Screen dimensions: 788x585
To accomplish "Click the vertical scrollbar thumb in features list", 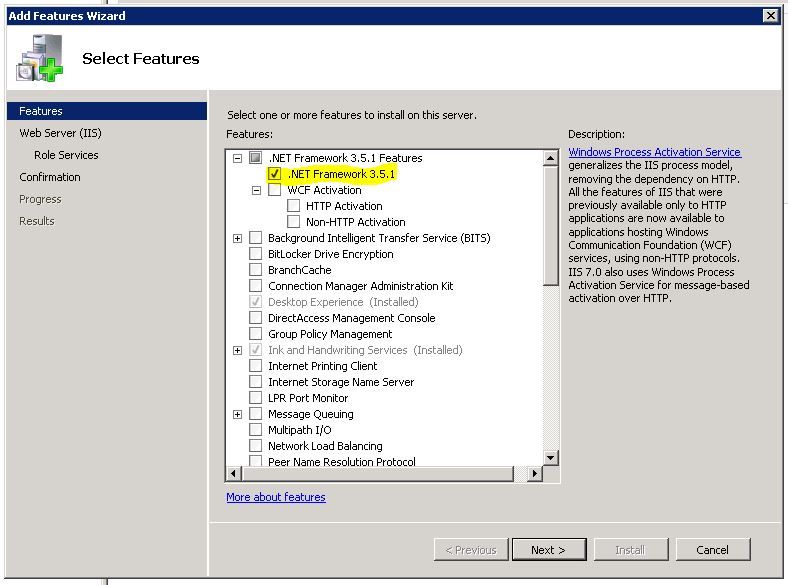I will [550, 226].
